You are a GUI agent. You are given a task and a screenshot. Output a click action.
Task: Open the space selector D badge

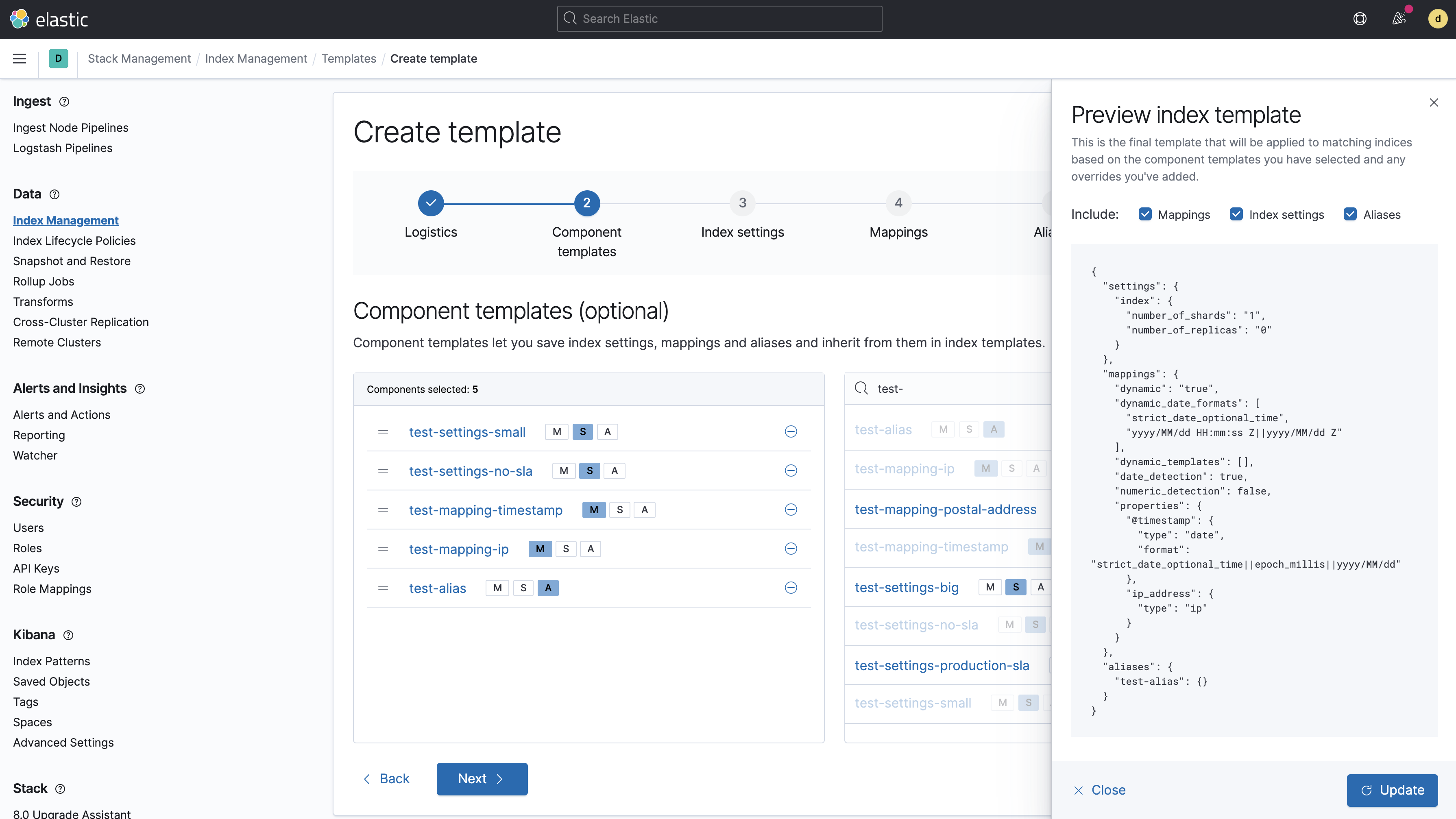(x=58, y=58)
